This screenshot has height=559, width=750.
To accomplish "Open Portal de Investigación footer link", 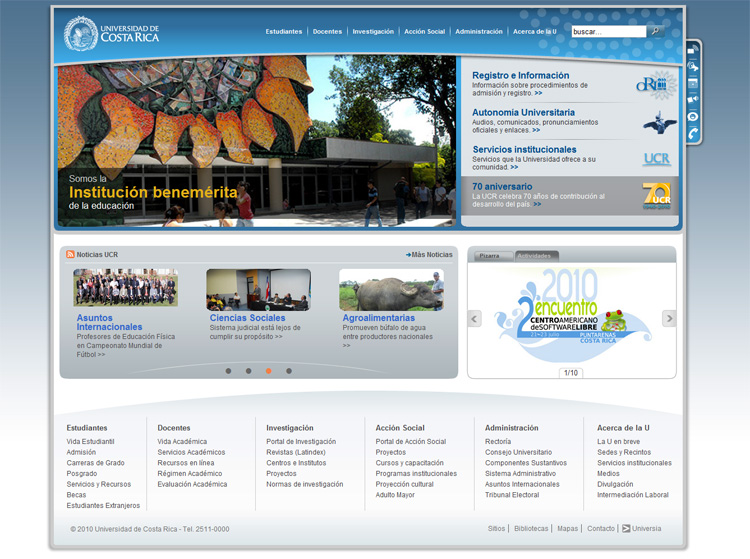I will pos(301,441).
